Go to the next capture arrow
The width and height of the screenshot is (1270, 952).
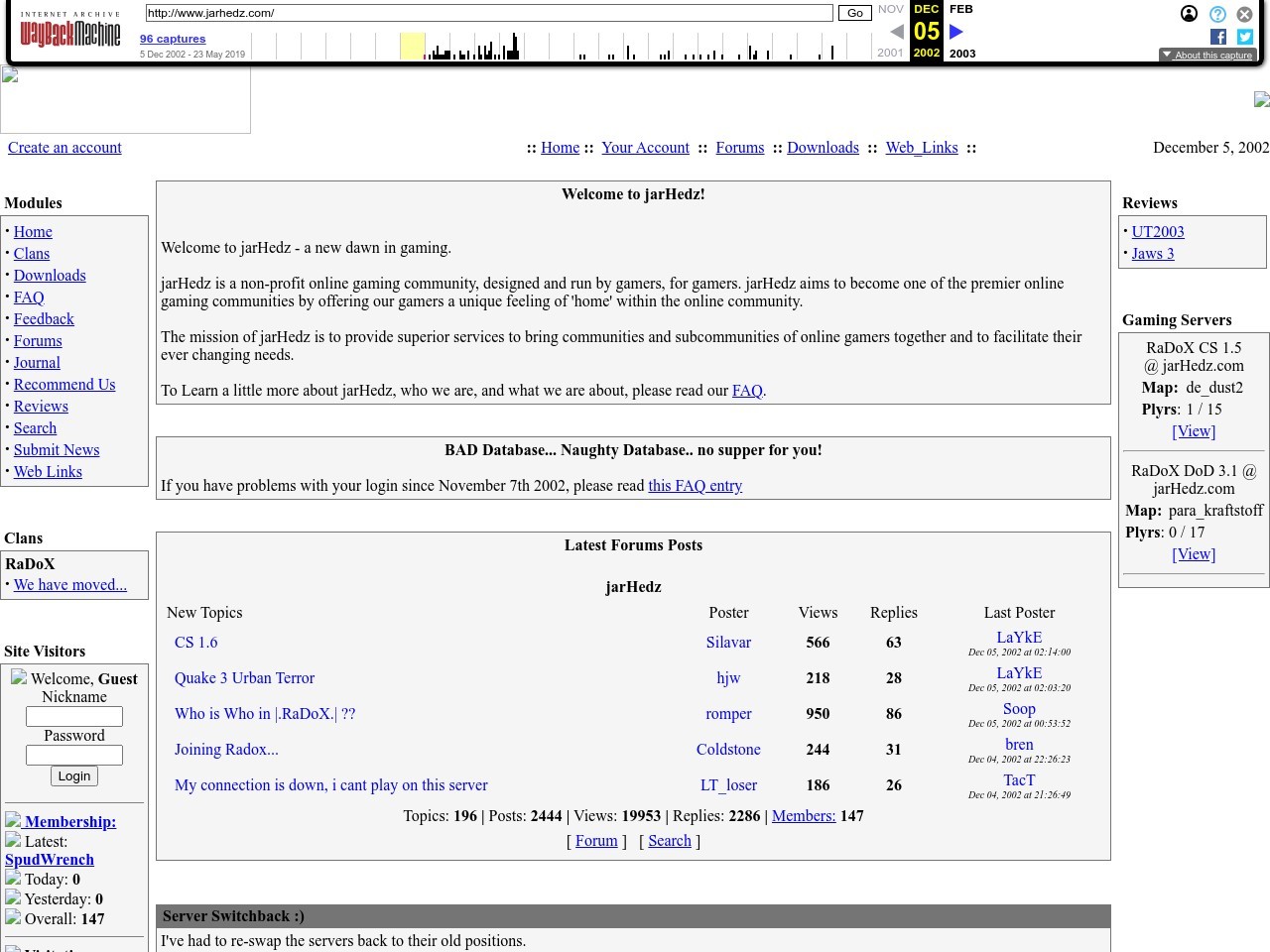pyautogui.click(x=956, y=32)
